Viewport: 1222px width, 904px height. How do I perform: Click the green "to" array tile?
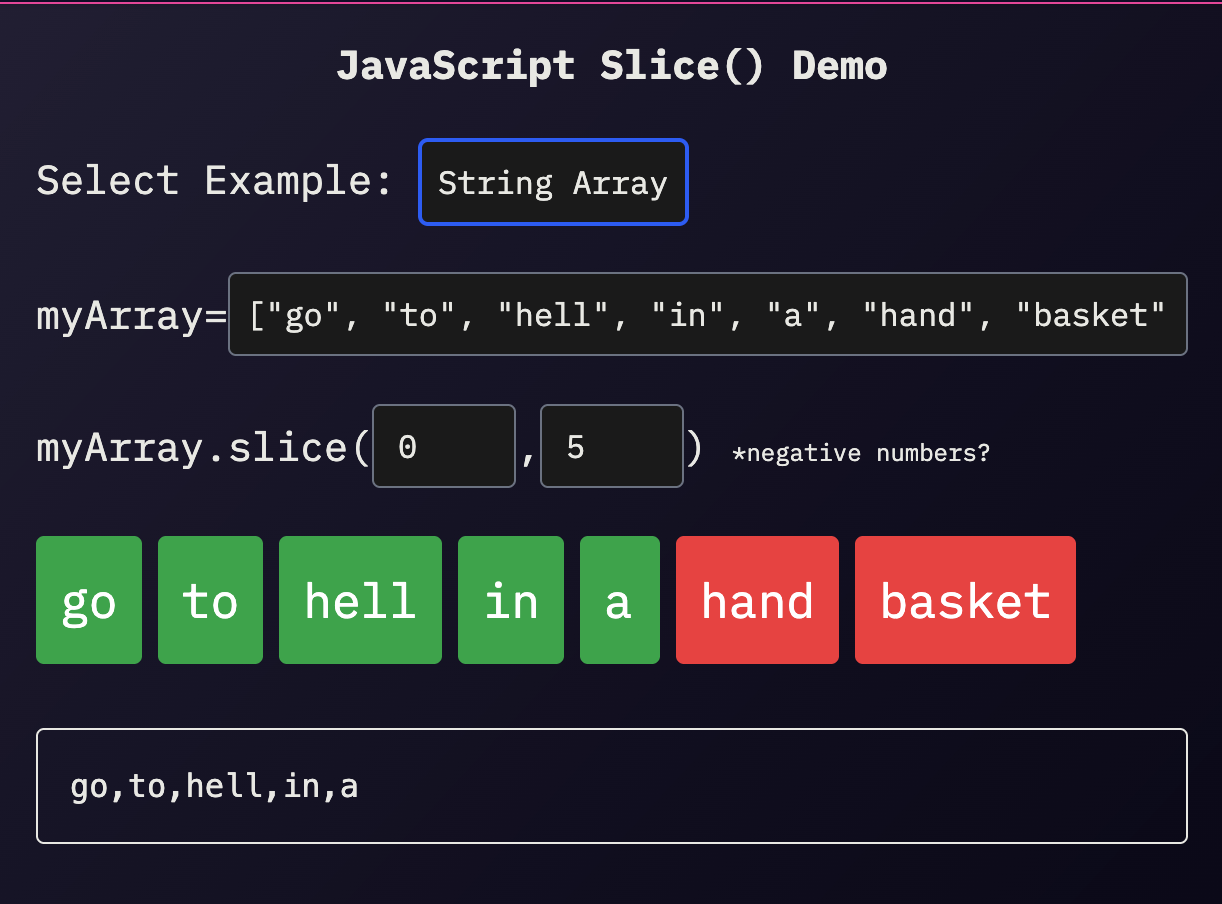click(210, 600)
